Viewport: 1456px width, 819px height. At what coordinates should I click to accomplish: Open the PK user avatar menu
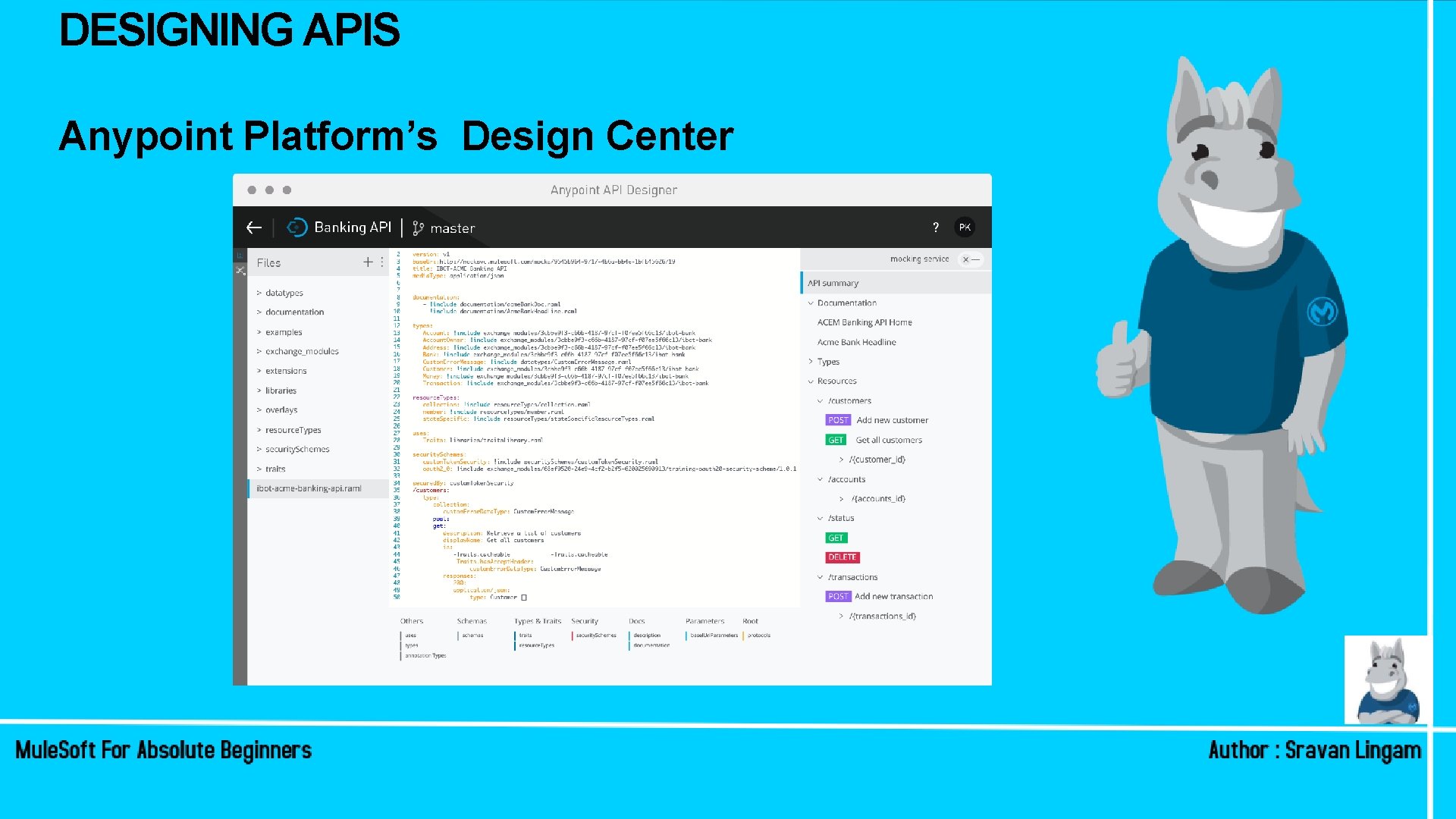pos(965,227)
